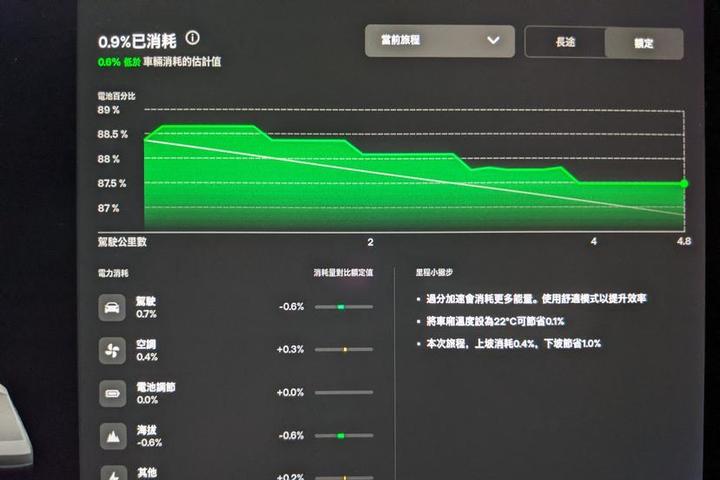
Task: Click the 電池調節 +0.0% comparison bar
Action: coord(343,393)
